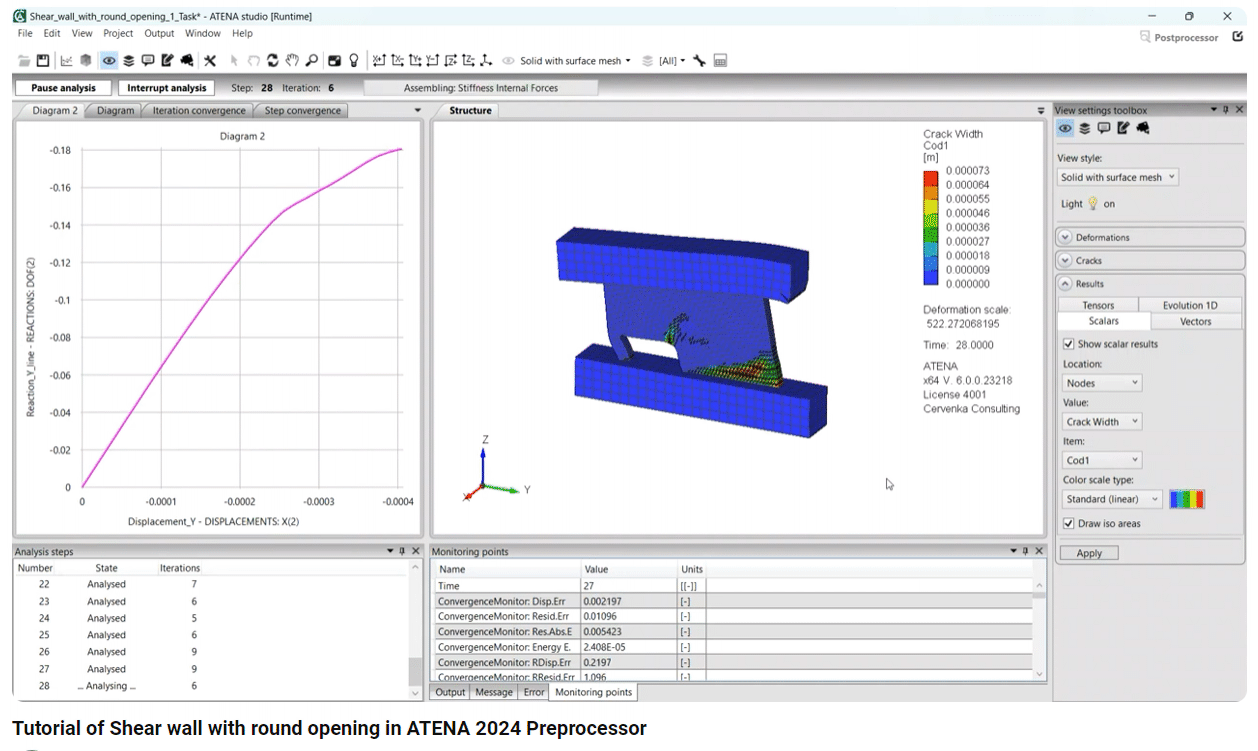Screen dimensions: 1258x751
Task: Set view along Y+ axis icon
Action: (x=416, y=61)
